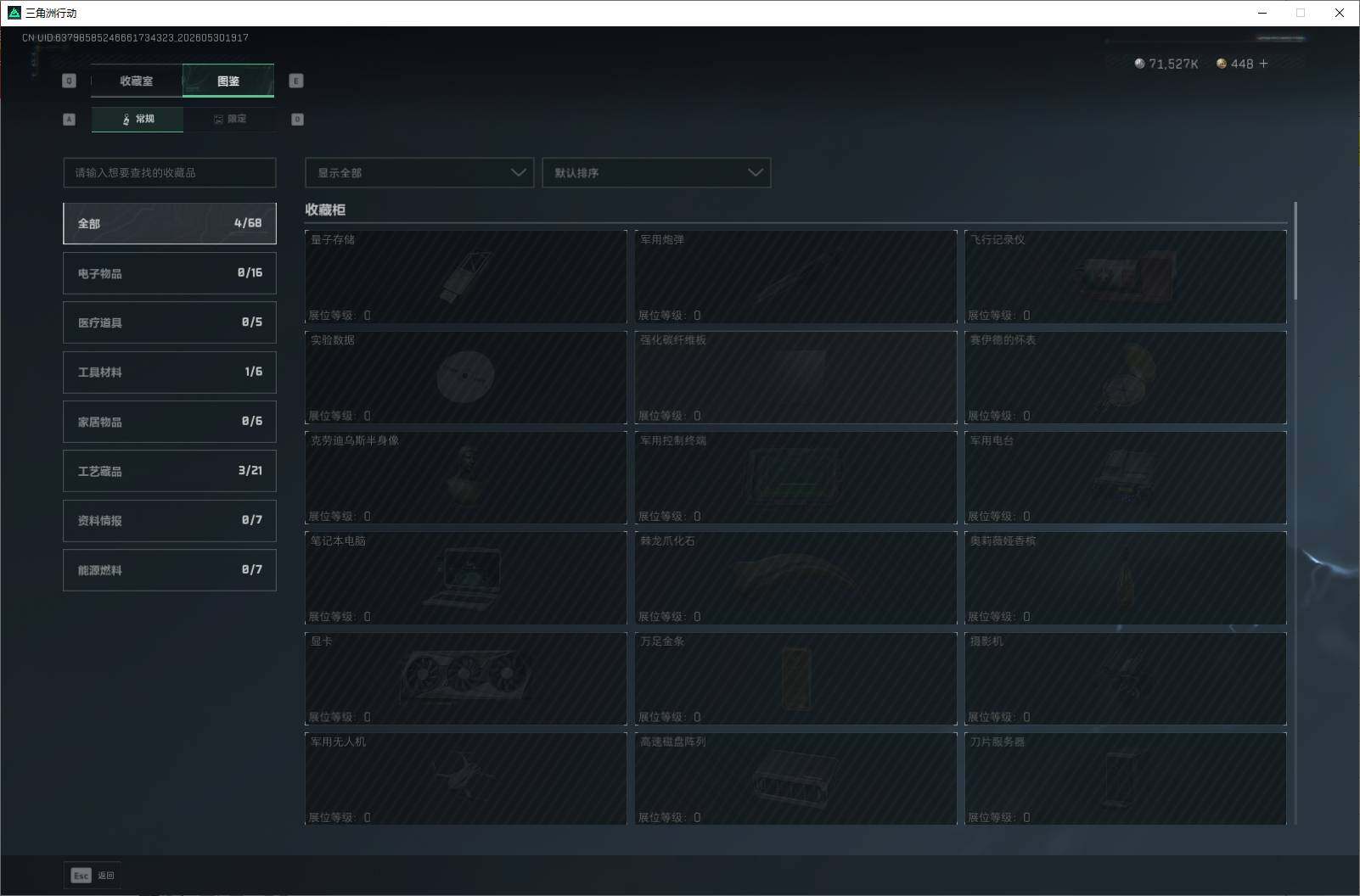Select the 量子存储 collectible card
The image size is (1360, 896).
[x=465, y=277]
